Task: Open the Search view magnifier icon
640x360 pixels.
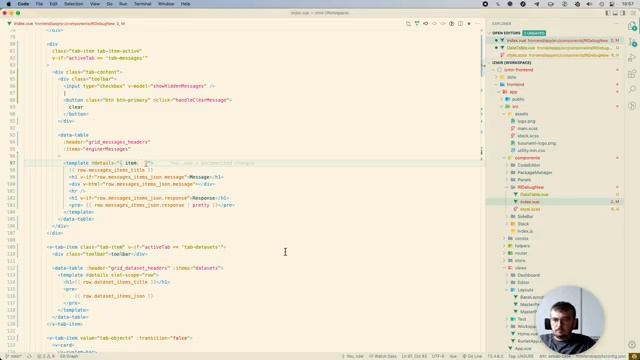Action: [632, 89]
